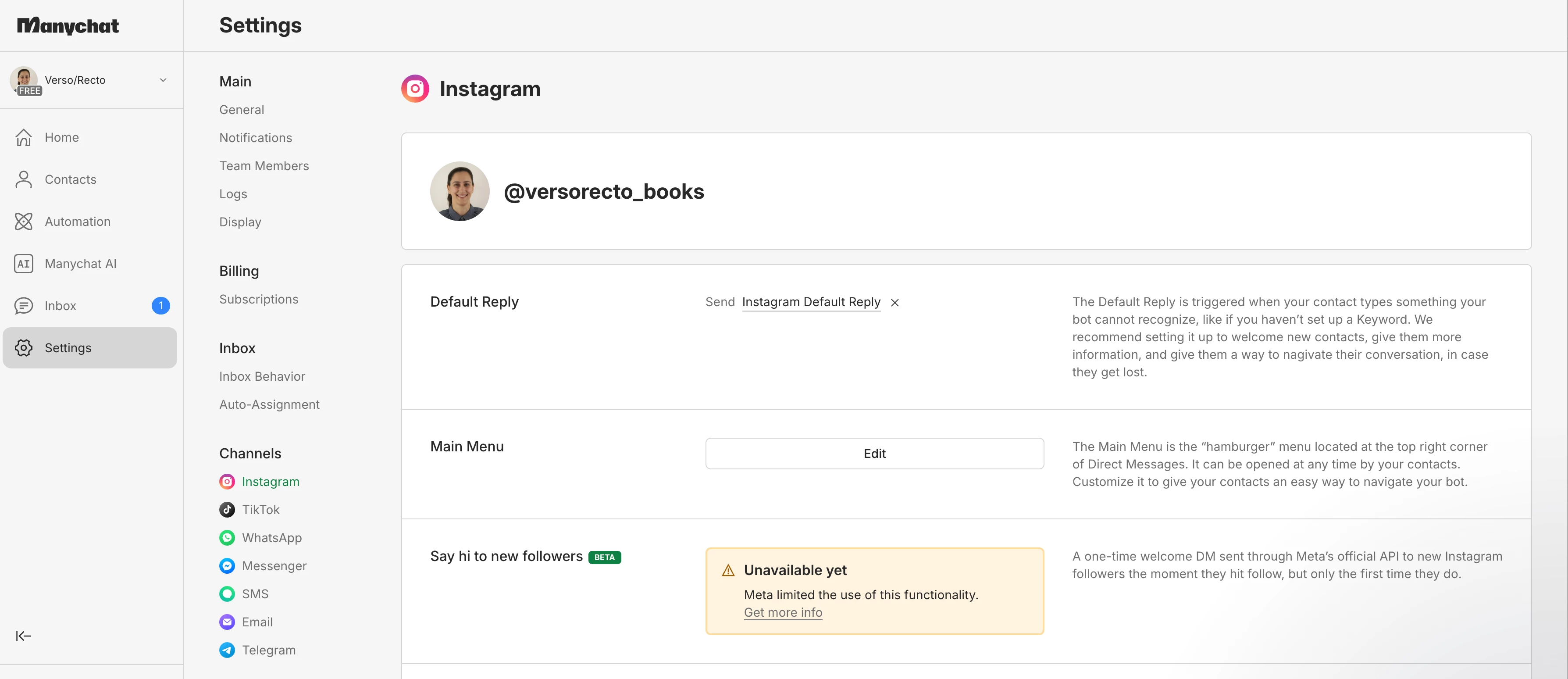Click the @versorecto_books profile picture
The image size is (1568, 679).
(460, 191)
